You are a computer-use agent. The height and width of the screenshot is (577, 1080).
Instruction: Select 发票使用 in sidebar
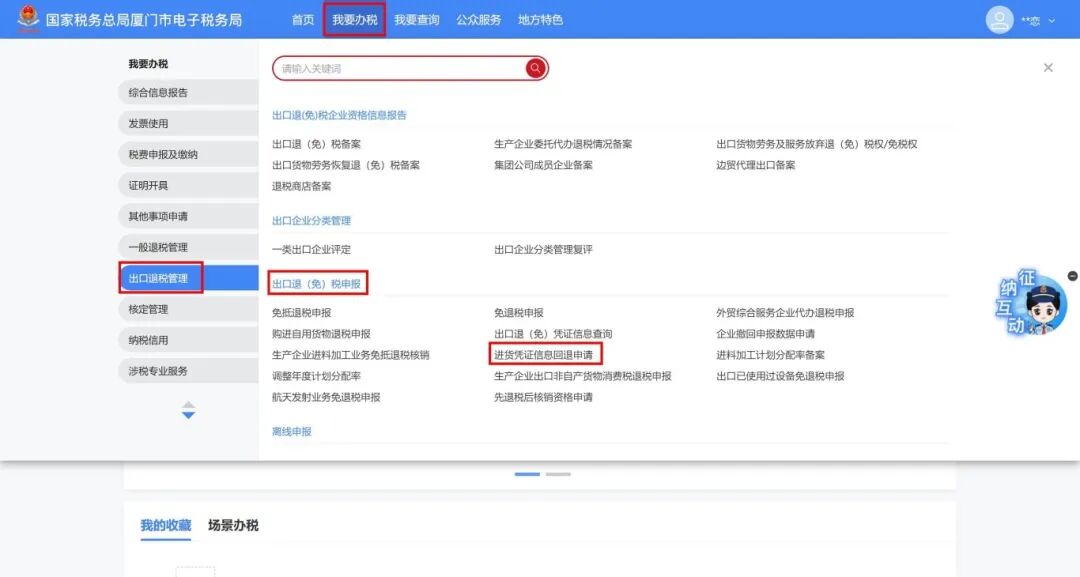coord(188,123)
